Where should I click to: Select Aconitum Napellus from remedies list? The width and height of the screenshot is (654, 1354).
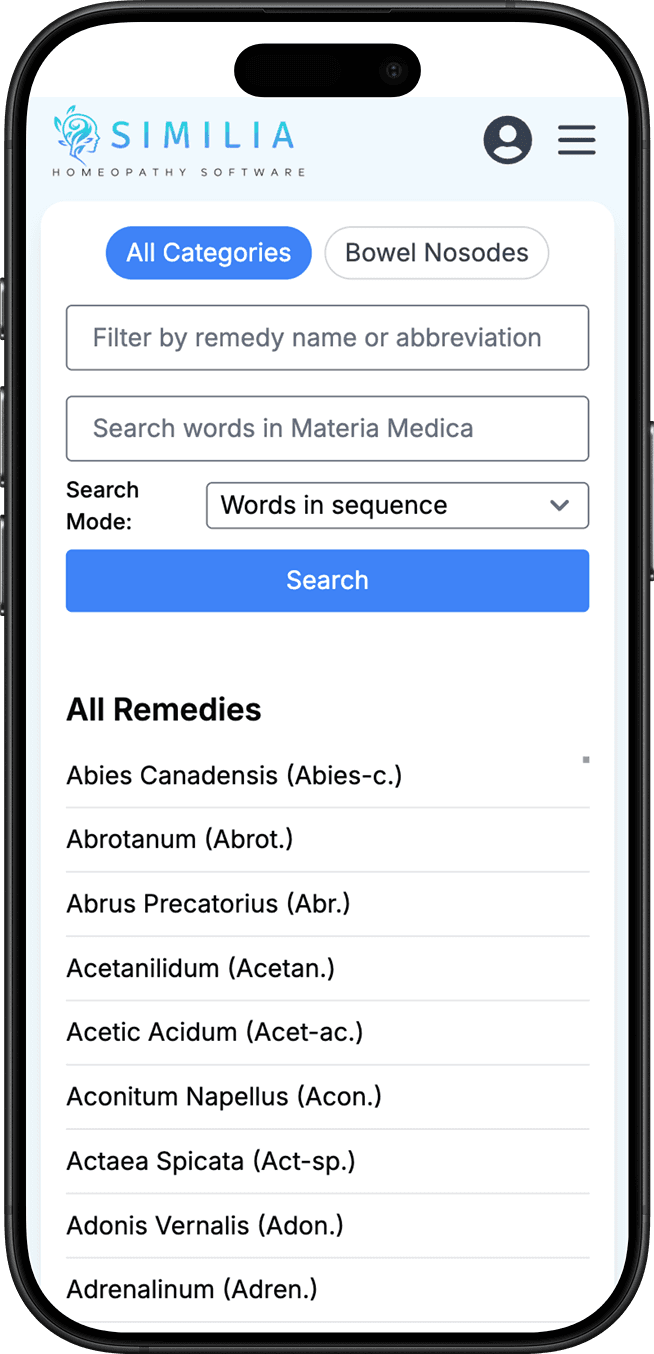223,1096
